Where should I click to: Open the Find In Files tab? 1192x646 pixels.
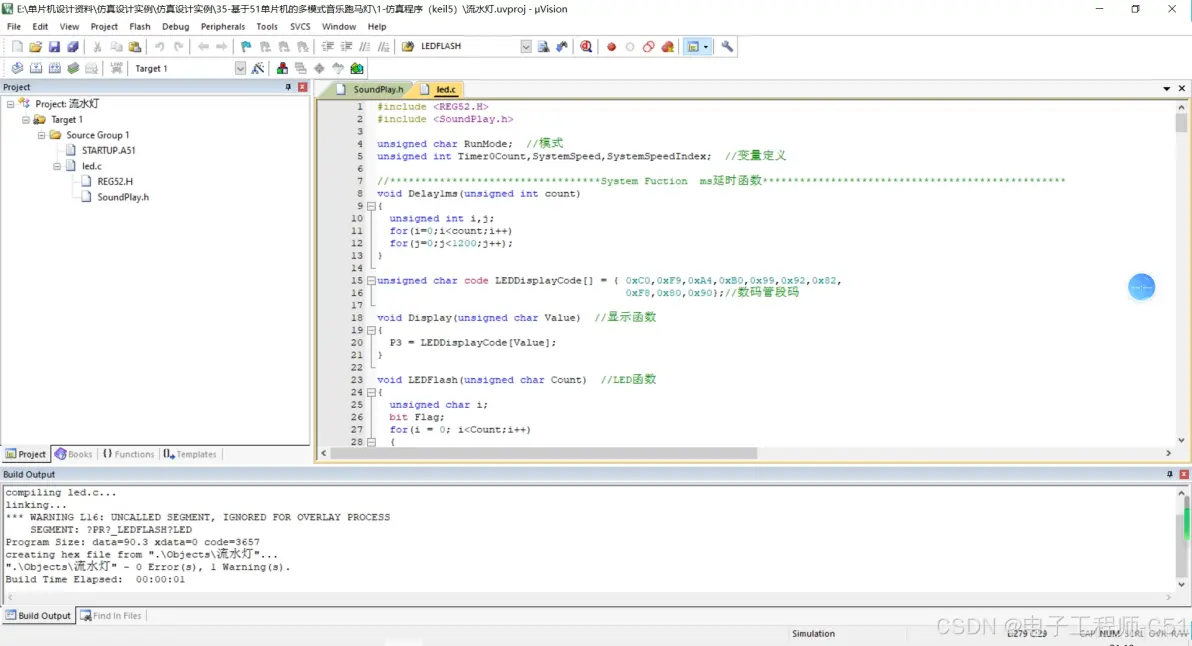click(x=111, y=616)
